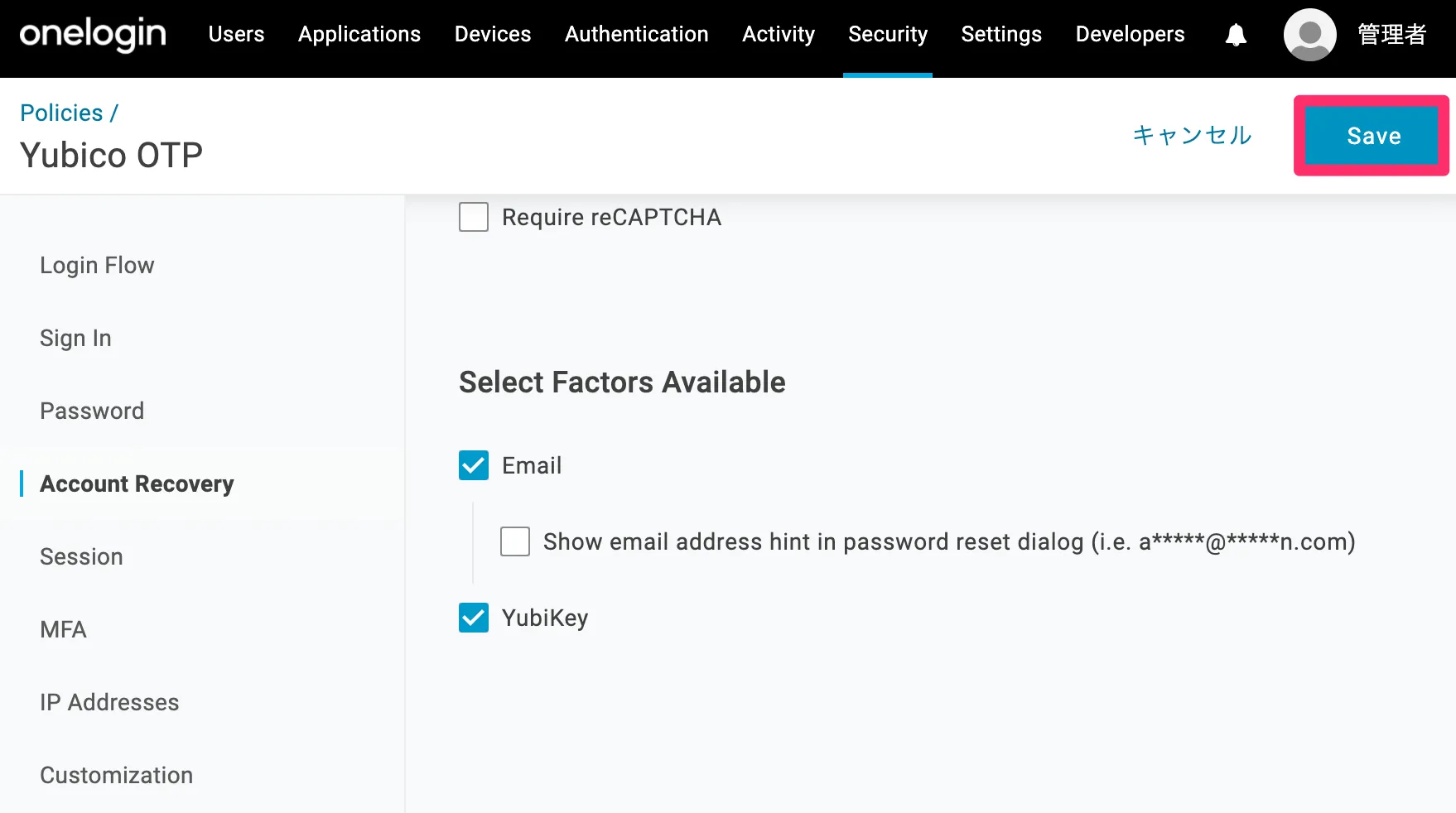The width and height of the screenshot is (1456, 813).
Task: Enable the show email address hint checkbox
Action: [515, 541]
